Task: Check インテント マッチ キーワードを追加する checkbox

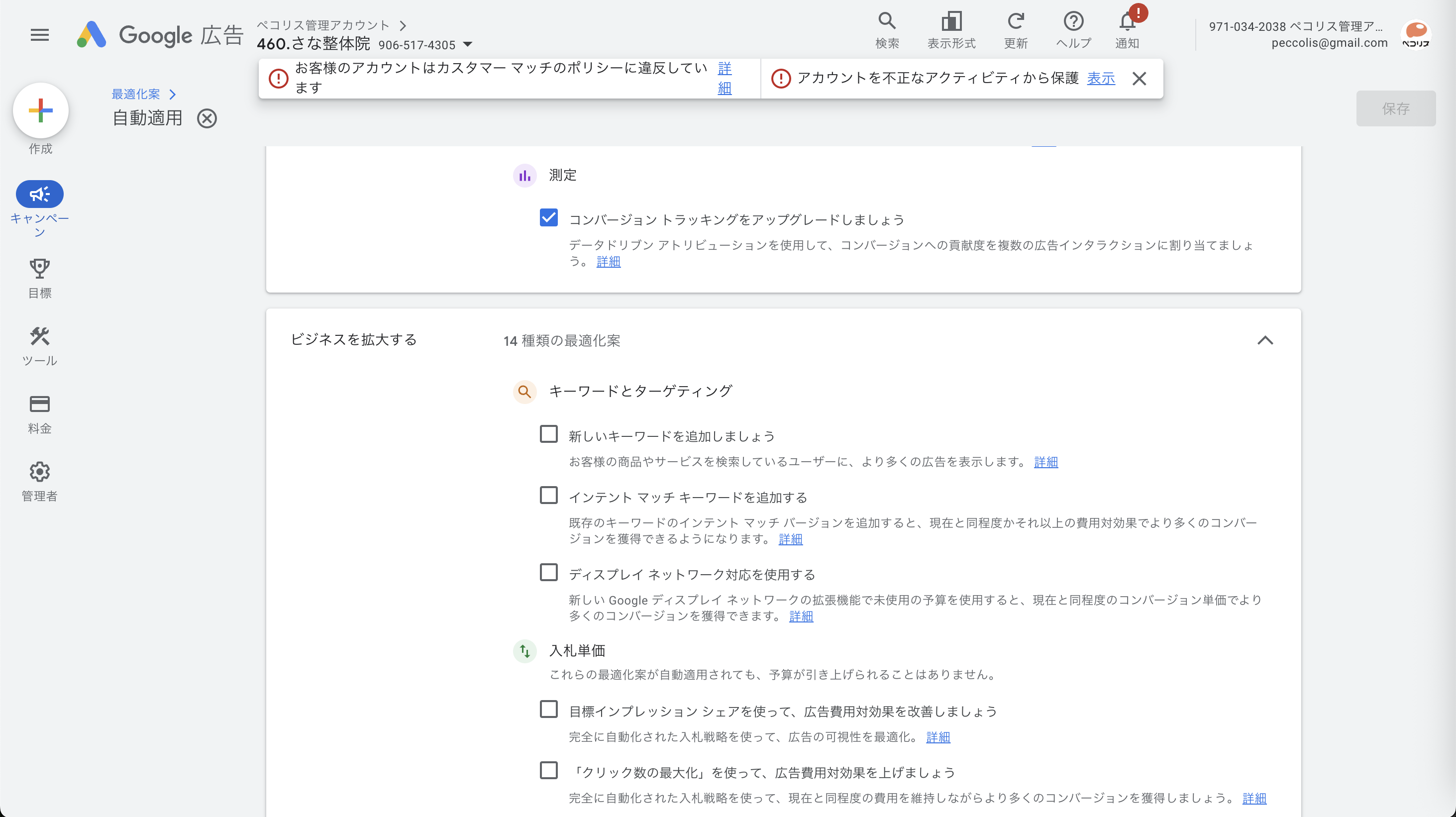Action: (548, 495)
